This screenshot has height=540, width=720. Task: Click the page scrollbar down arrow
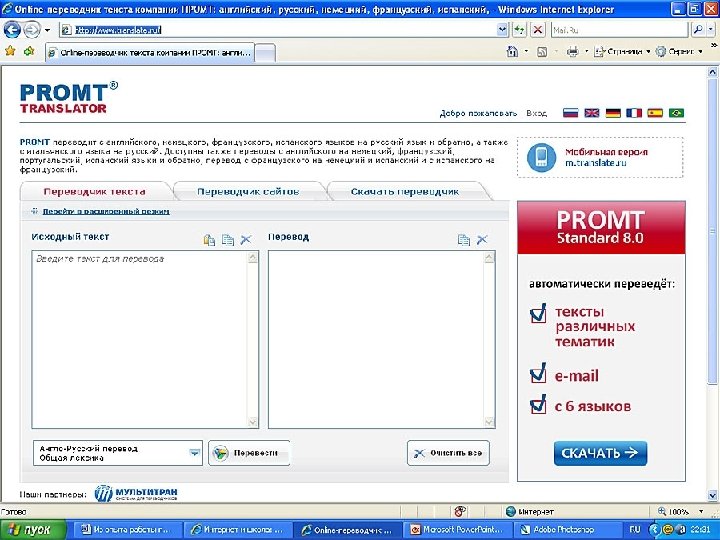coord(712,495)
